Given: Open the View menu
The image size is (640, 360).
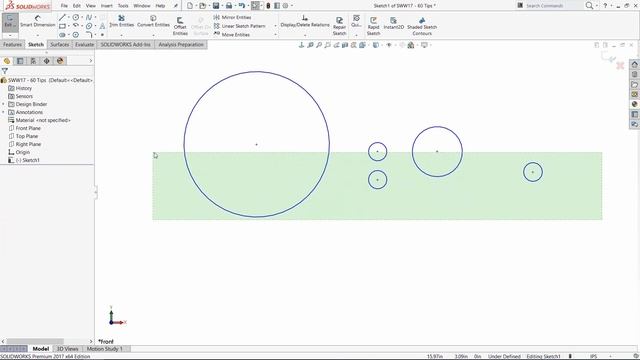Looking at the screenshot, I should [x=91, y=6].
